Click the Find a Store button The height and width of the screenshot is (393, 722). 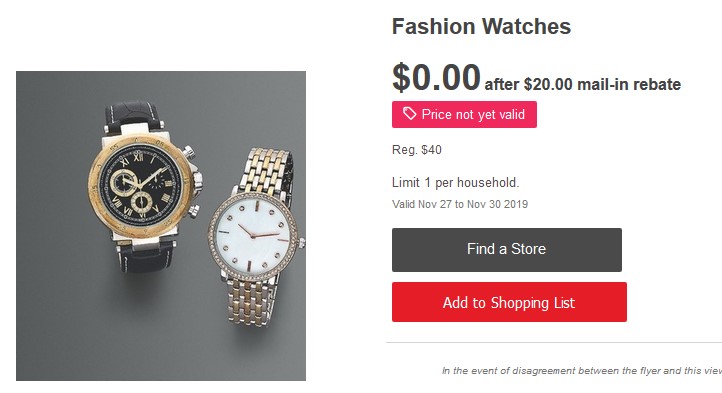tap(507, 250)
